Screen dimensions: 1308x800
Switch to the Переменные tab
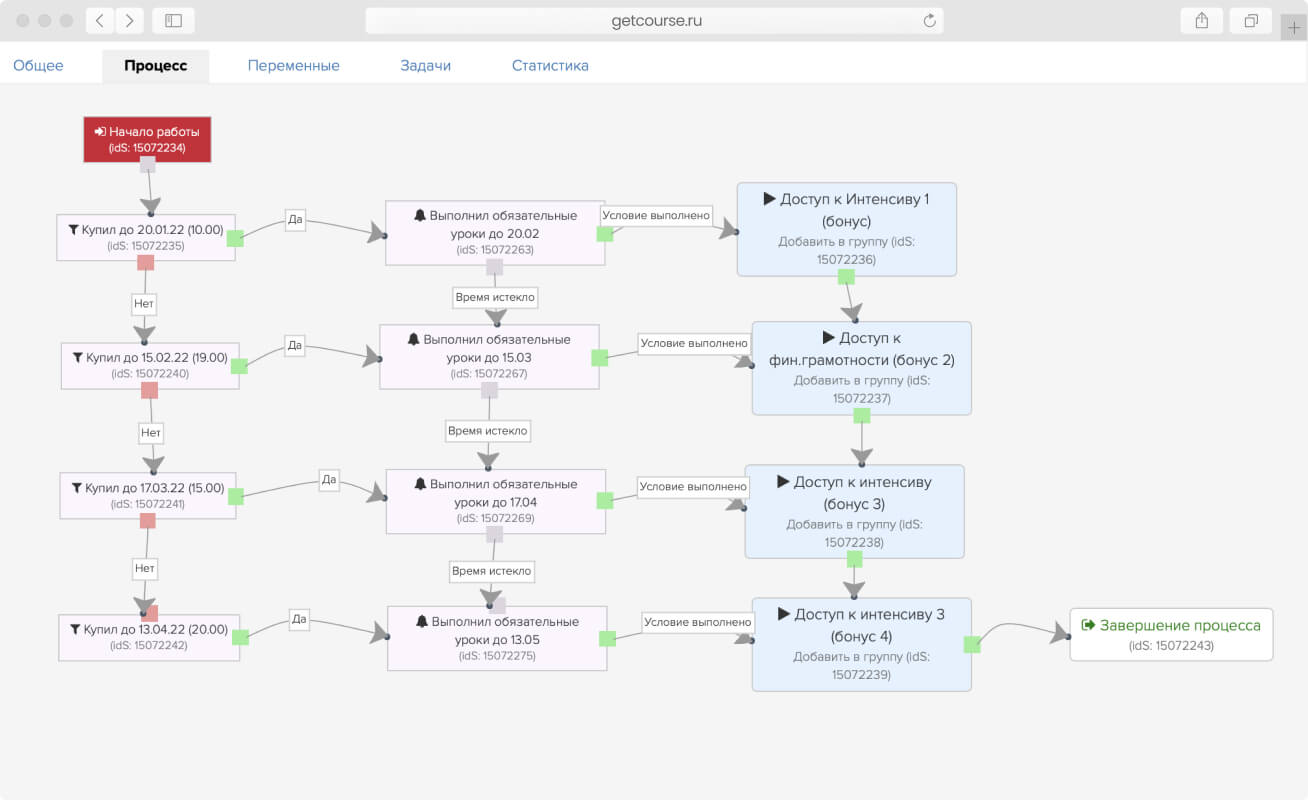pyautogui.click(x=294, y=66)
